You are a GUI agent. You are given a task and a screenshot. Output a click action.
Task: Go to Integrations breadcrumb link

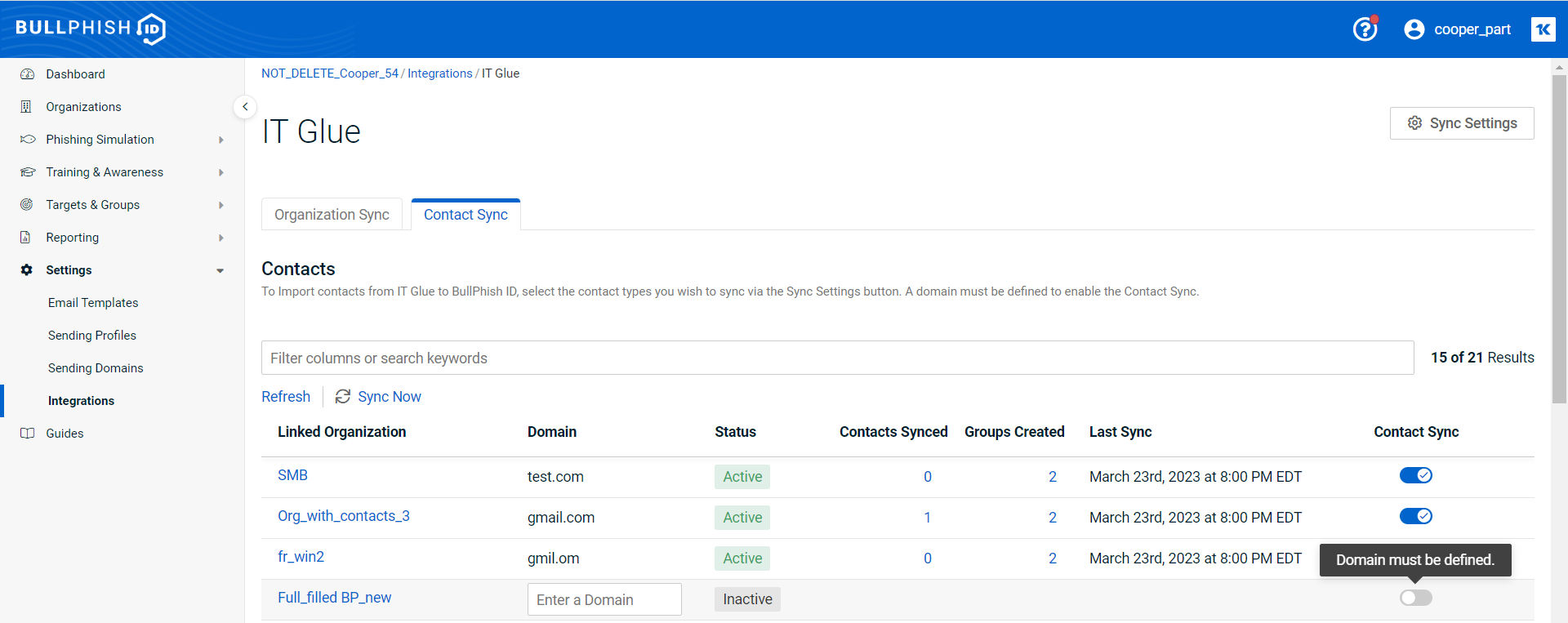click(440, 73)
